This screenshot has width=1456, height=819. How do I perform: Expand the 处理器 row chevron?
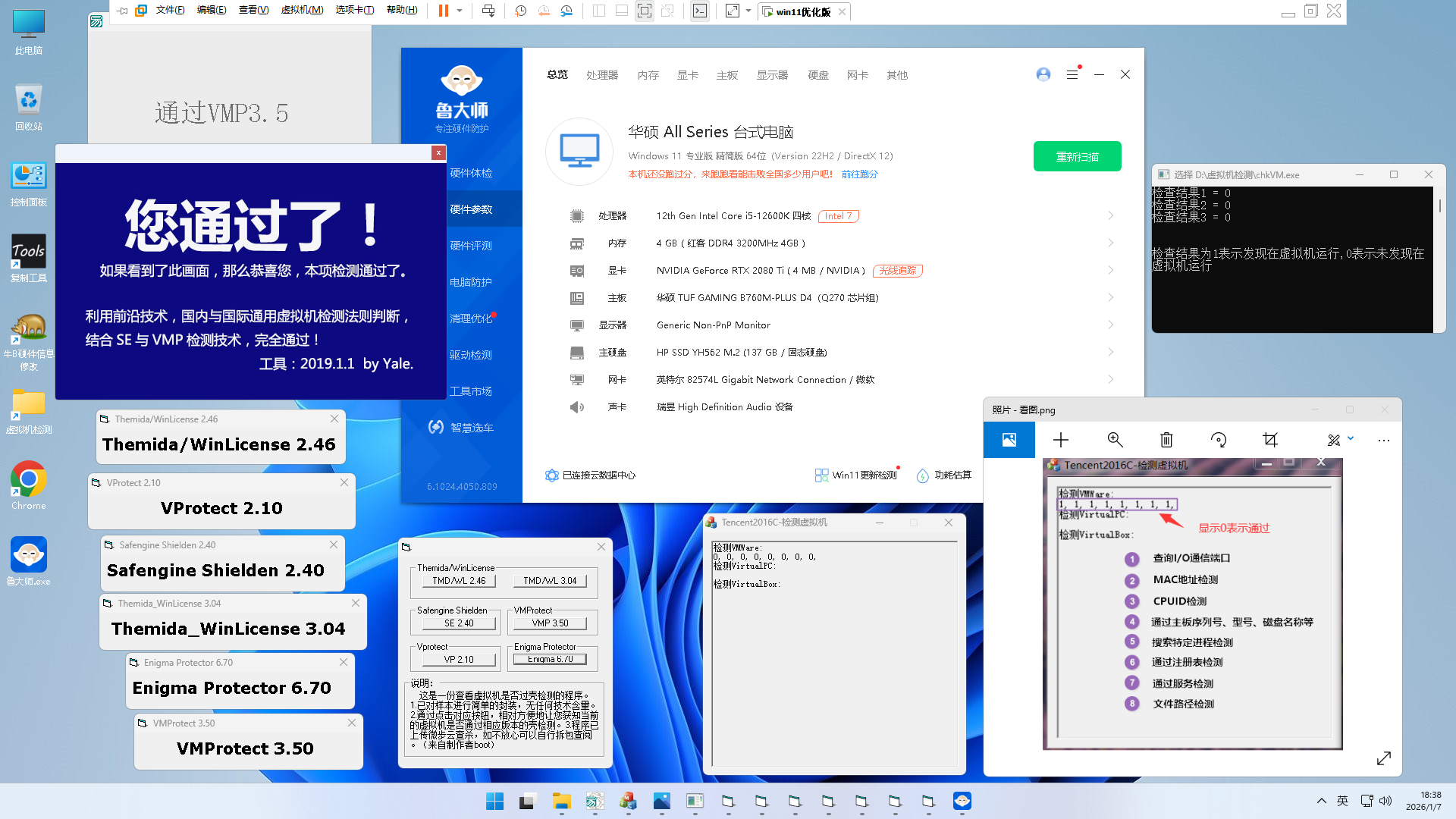tap(1110, 216)
